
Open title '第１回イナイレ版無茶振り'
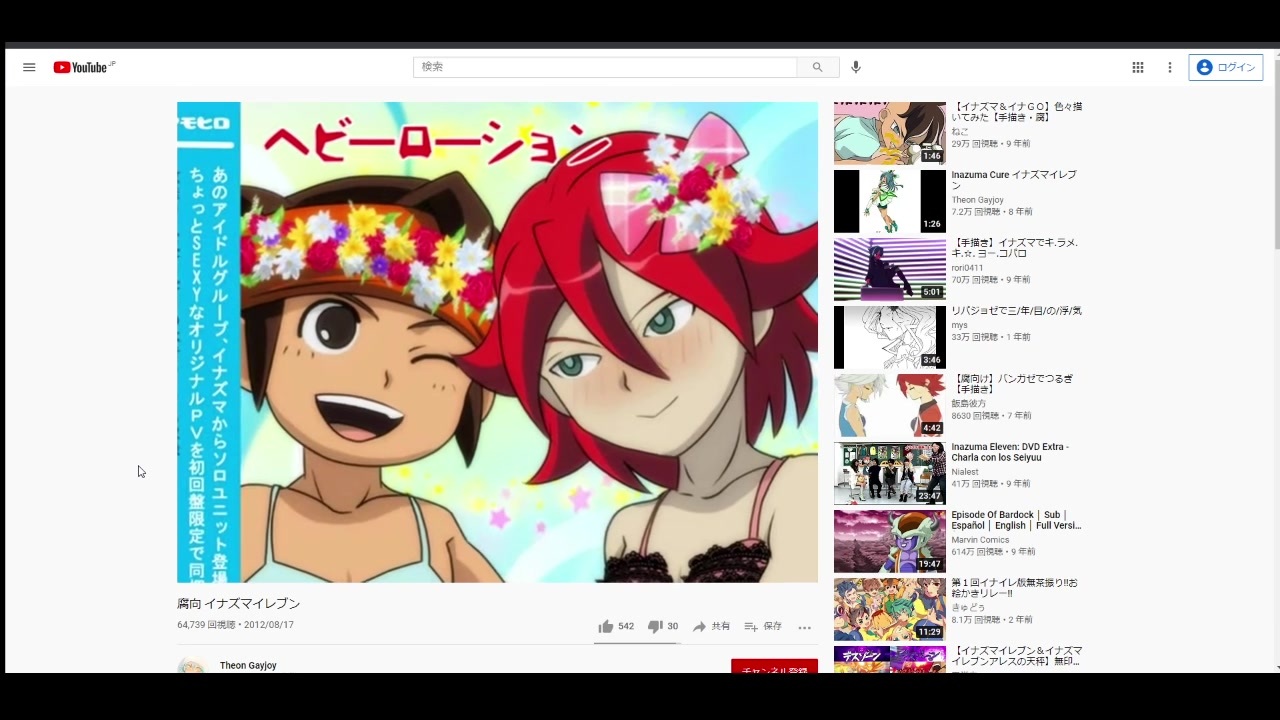coord(1014,588)
